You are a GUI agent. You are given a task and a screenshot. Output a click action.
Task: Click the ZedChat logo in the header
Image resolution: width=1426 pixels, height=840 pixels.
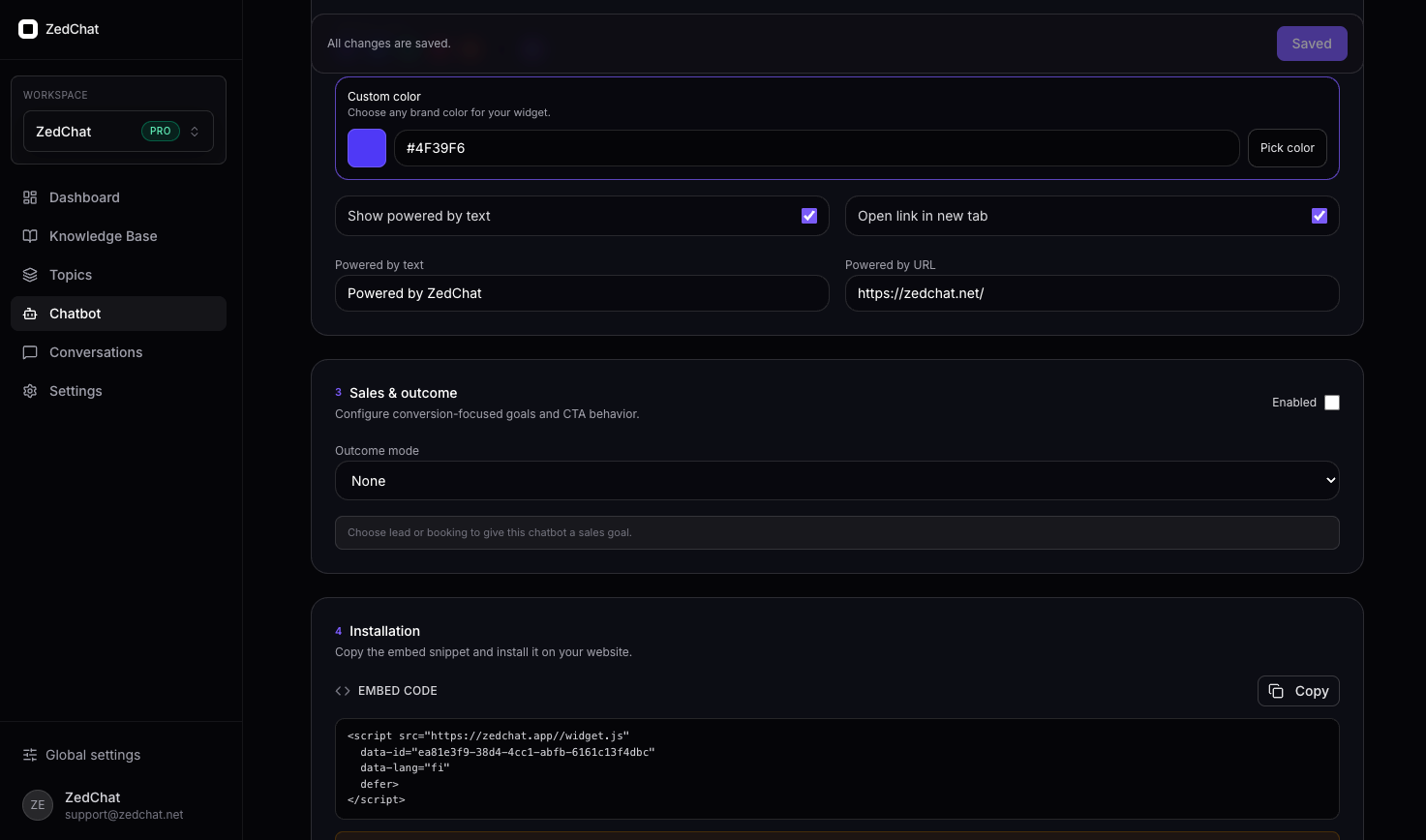click(29, 29)
